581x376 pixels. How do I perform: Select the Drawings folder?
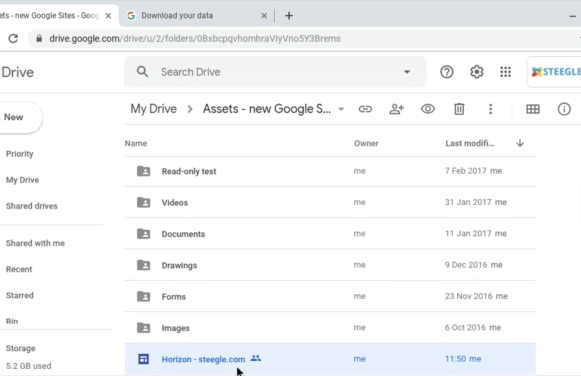pos(330,265)
